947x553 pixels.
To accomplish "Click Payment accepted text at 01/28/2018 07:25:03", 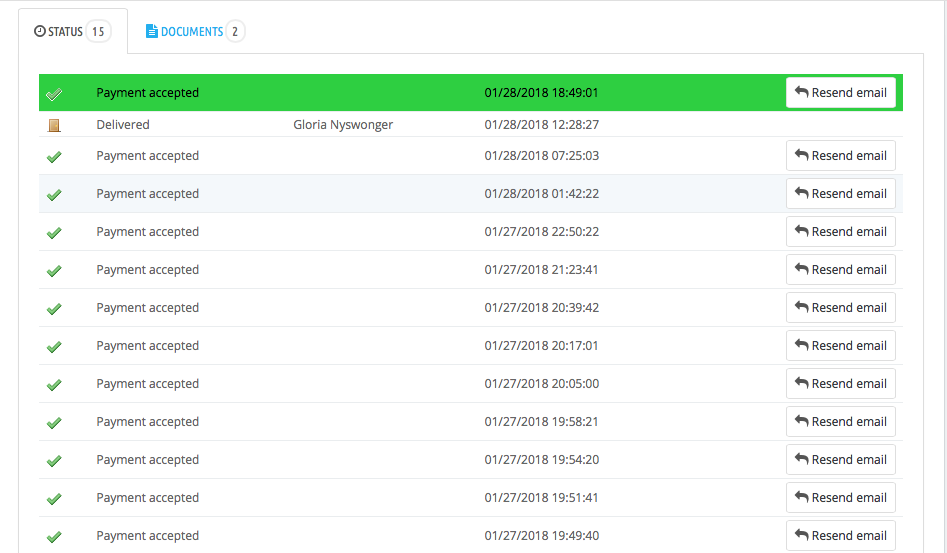I will (148, 156).
